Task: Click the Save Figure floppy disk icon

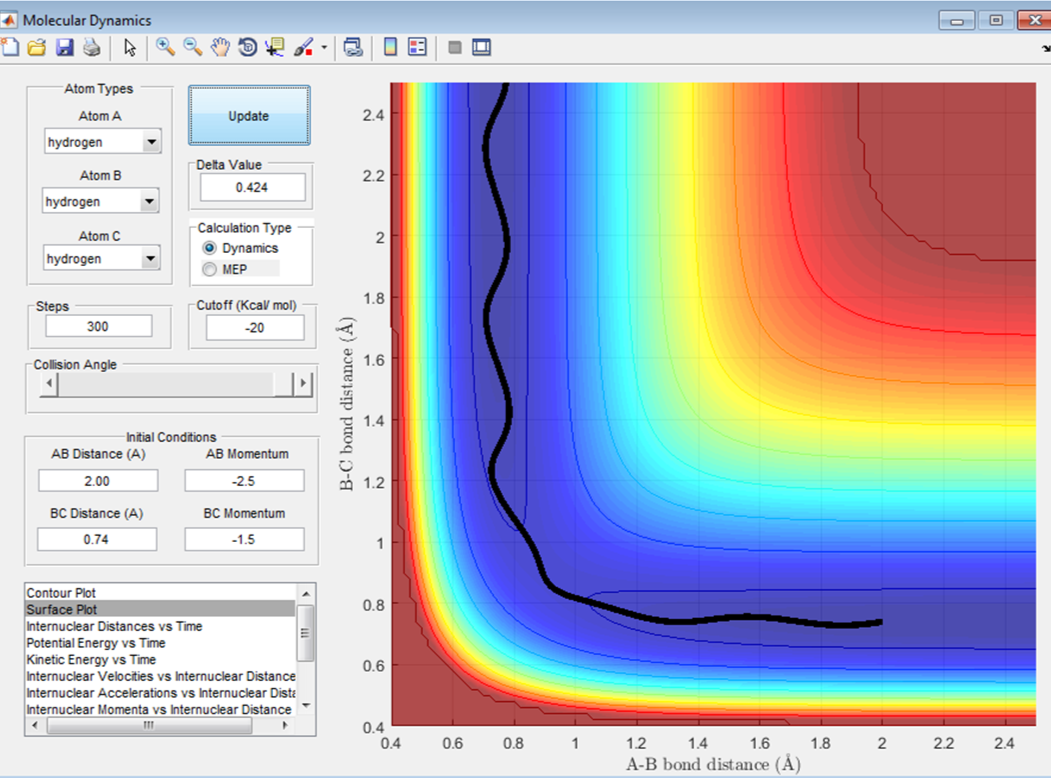Action: pyautogui.click(x=64, y=47)
